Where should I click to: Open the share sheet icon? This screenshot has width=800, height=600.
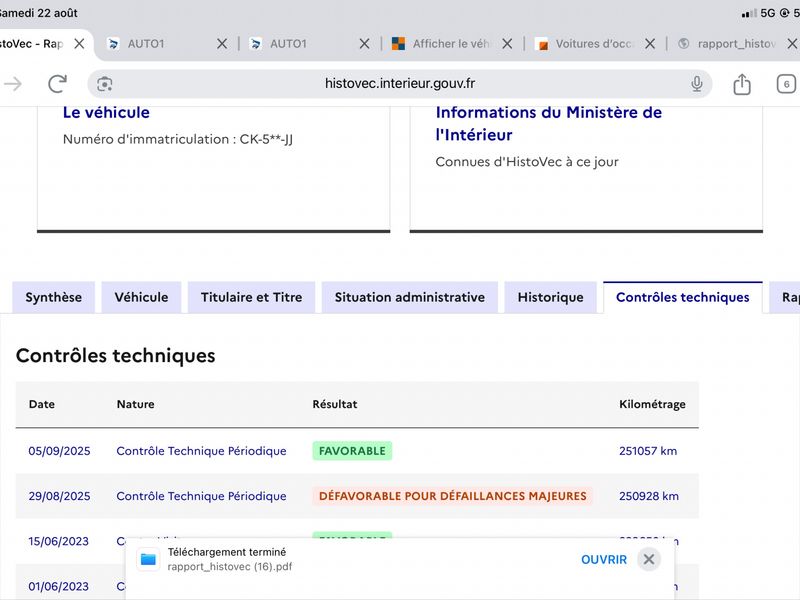(742, 84)
